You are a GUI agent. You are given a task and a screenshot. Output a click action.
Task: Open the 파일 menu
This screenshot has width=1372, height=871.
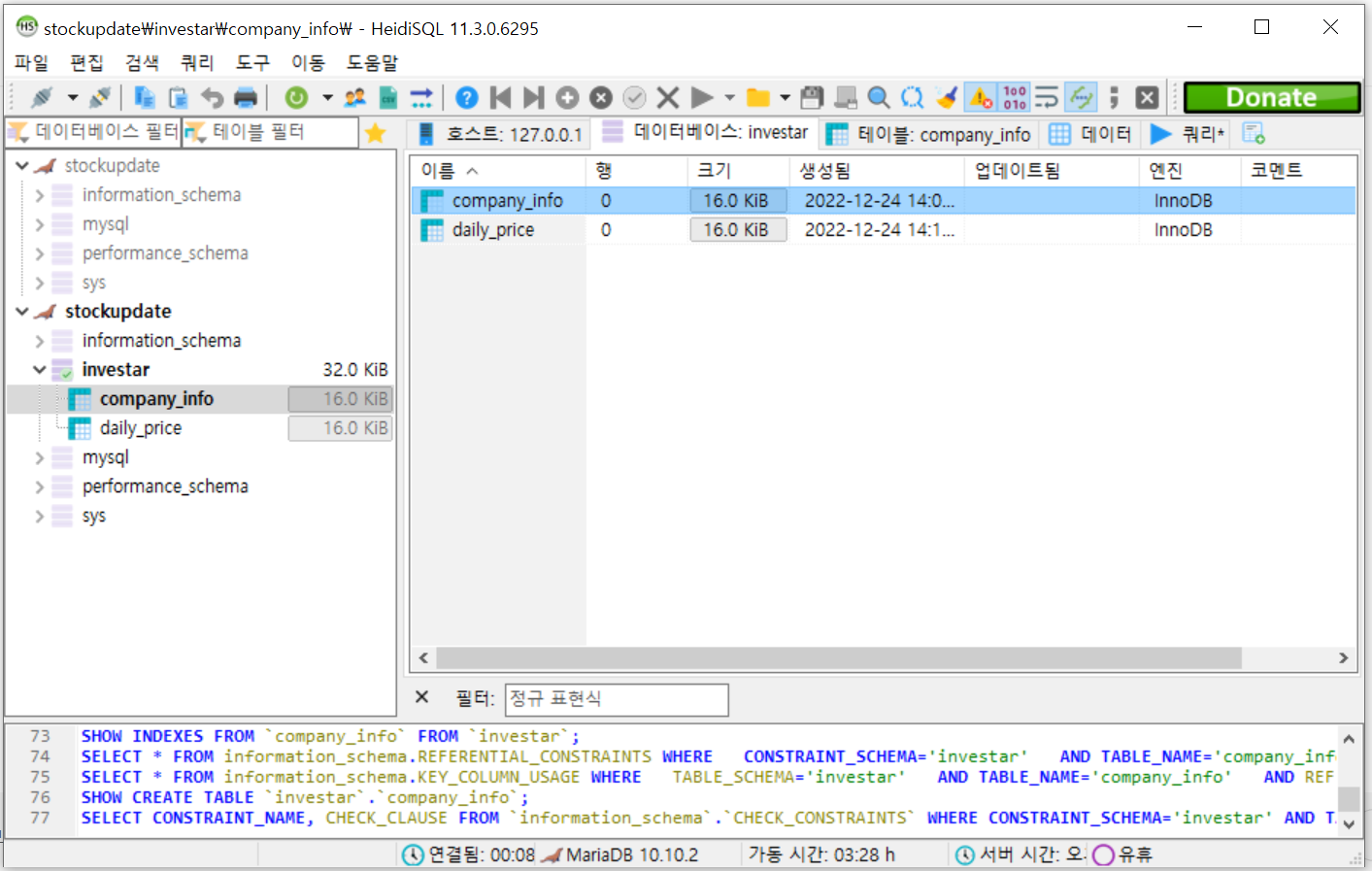click(31, 62)
